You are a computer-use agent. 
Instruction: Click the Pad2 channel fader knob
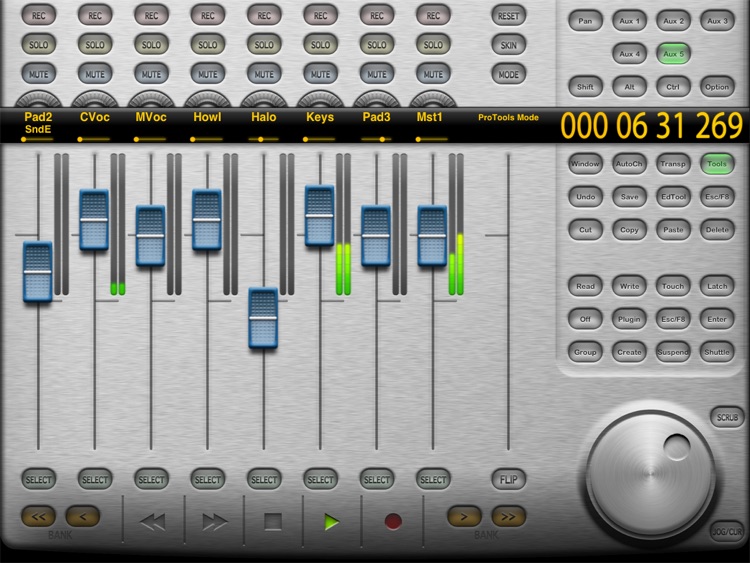tap(38, 272)
